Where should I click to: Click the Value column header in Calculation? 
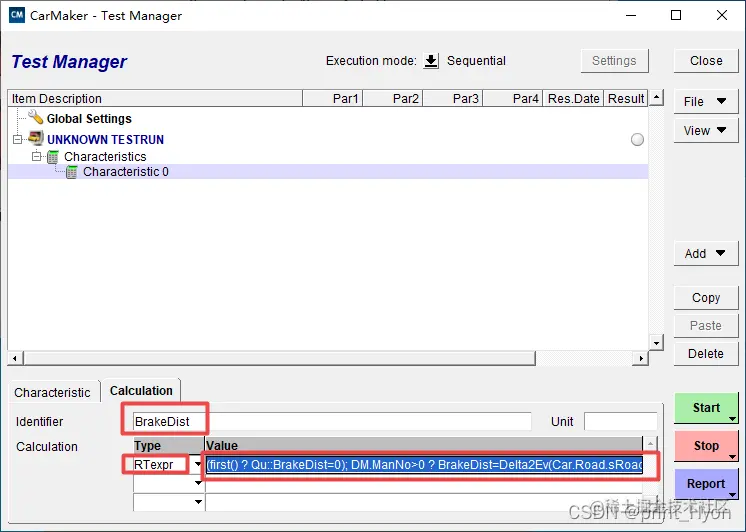(x=423, y=445)
